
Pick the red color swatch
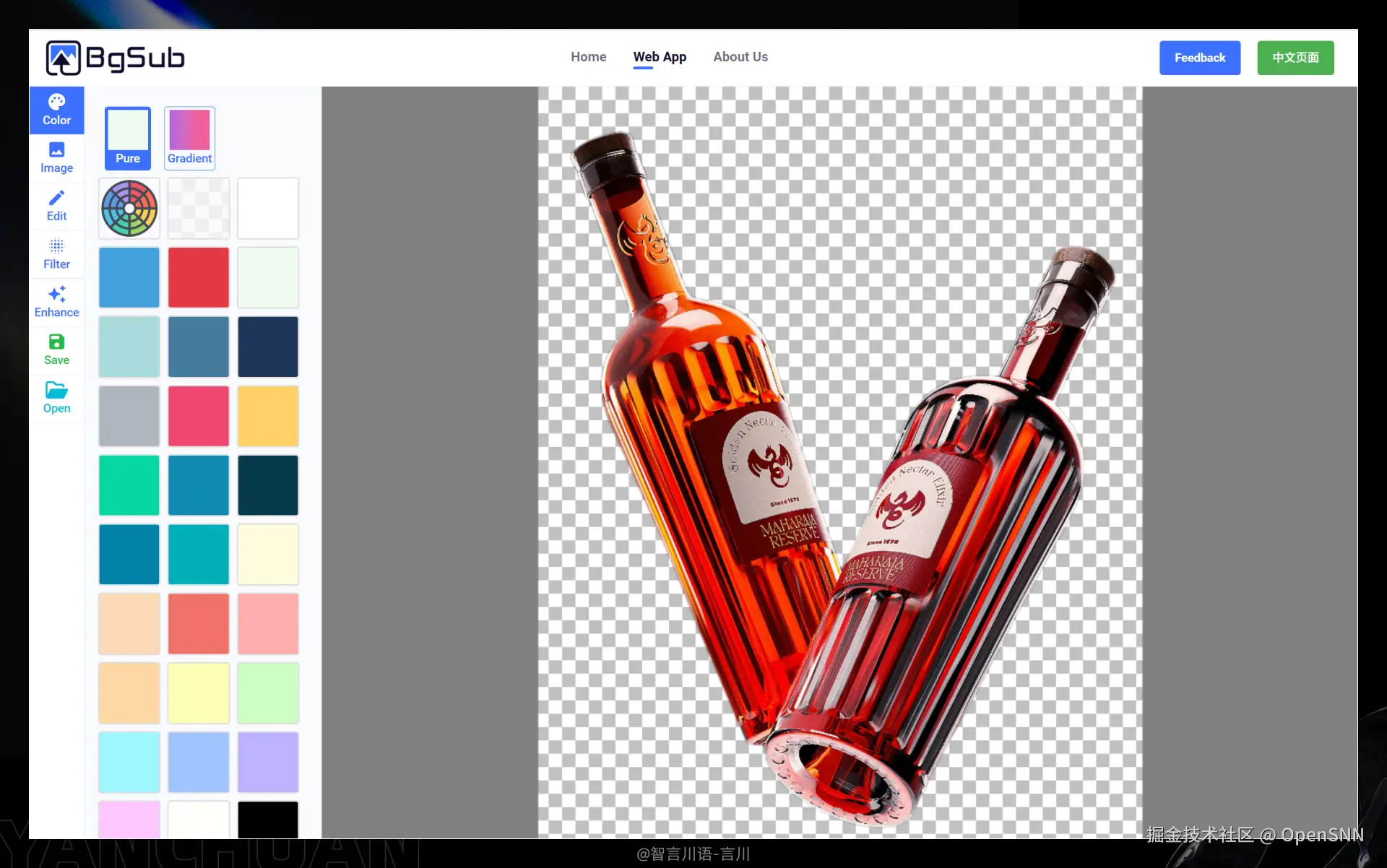point(199,277)
